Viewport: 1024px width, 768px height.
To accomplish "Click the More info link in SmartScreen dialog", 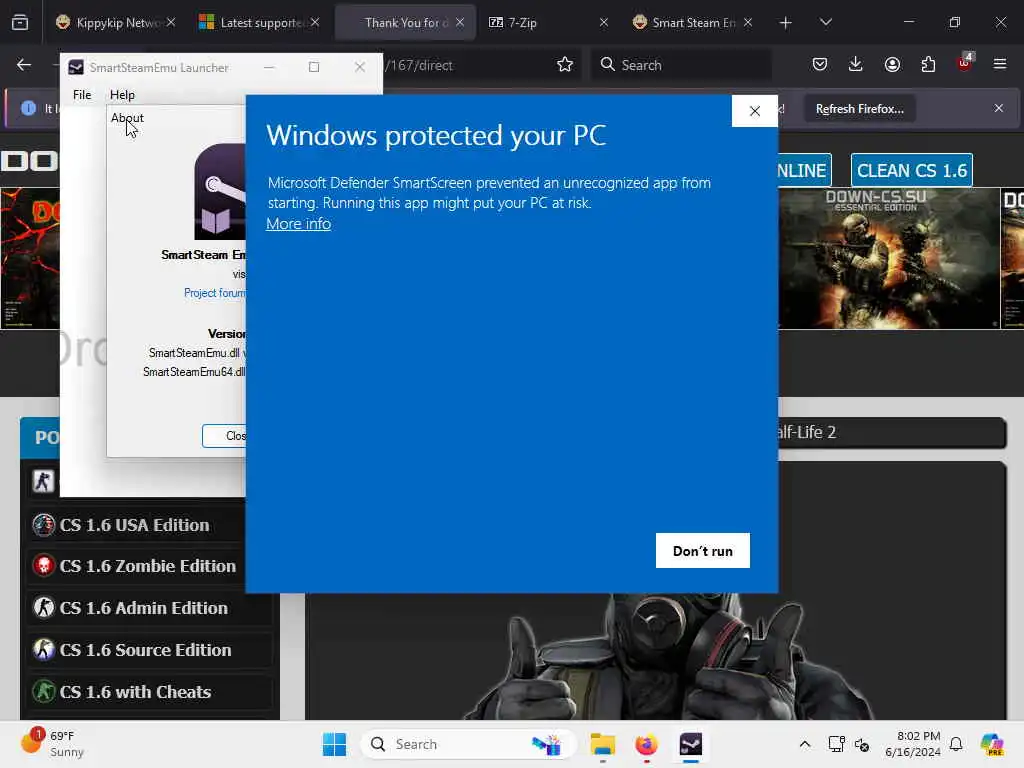I will point(298,223).
